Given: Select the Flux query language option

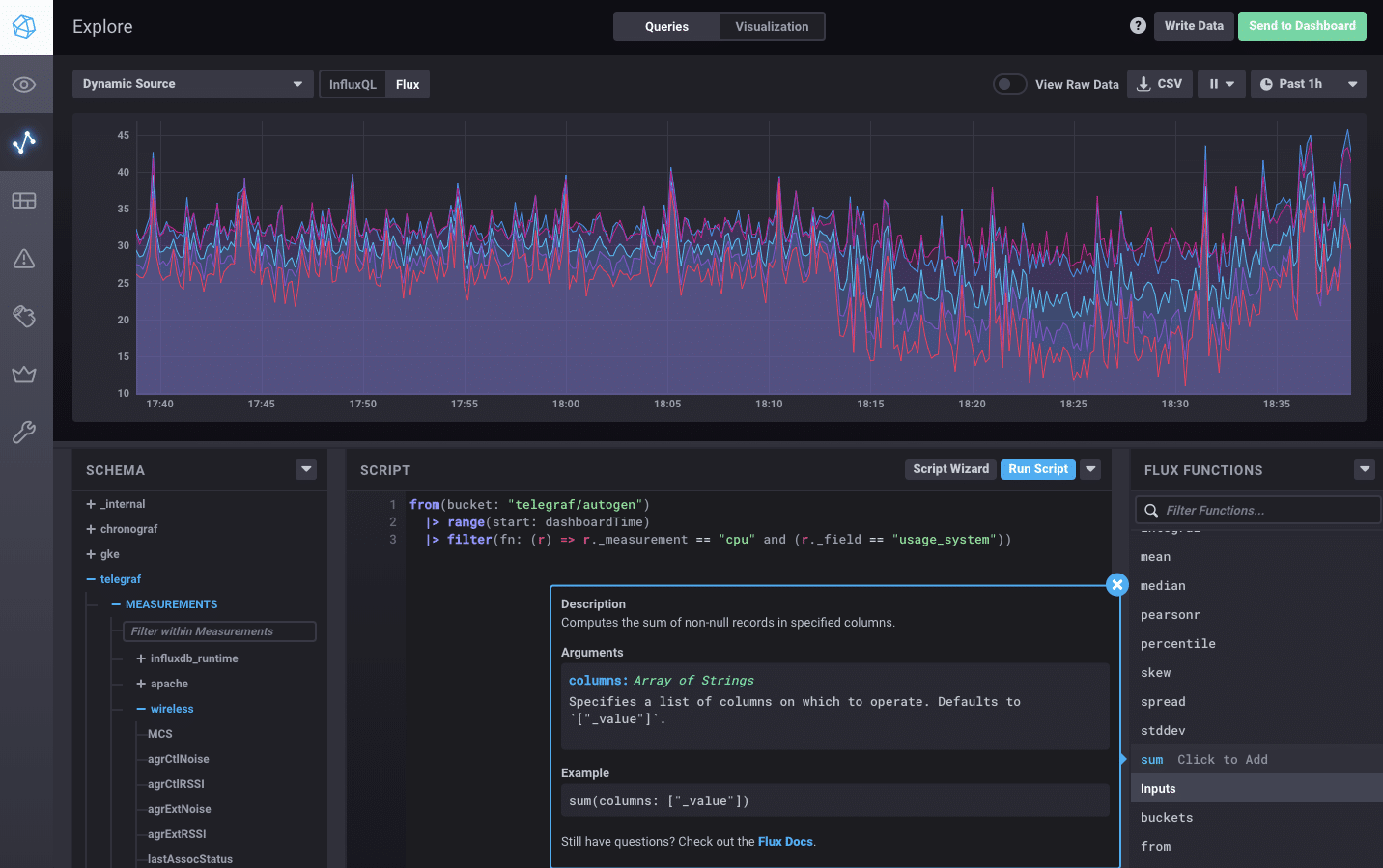Looking at the screenshot, I should [408, 84].
